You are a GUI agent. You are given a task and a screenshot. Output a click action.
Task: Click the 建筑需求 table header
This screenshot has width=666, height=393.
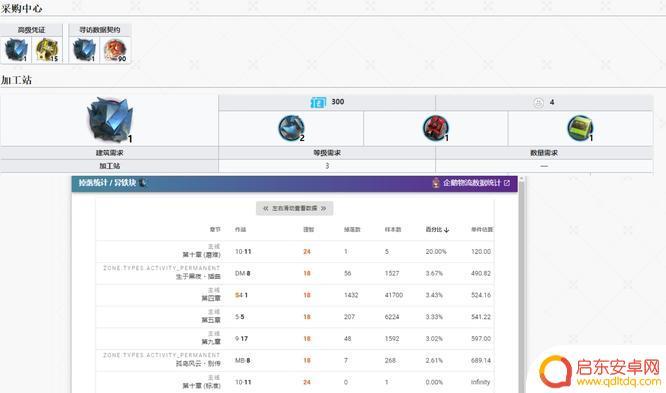pyautogui.click(x=110, y=153)
